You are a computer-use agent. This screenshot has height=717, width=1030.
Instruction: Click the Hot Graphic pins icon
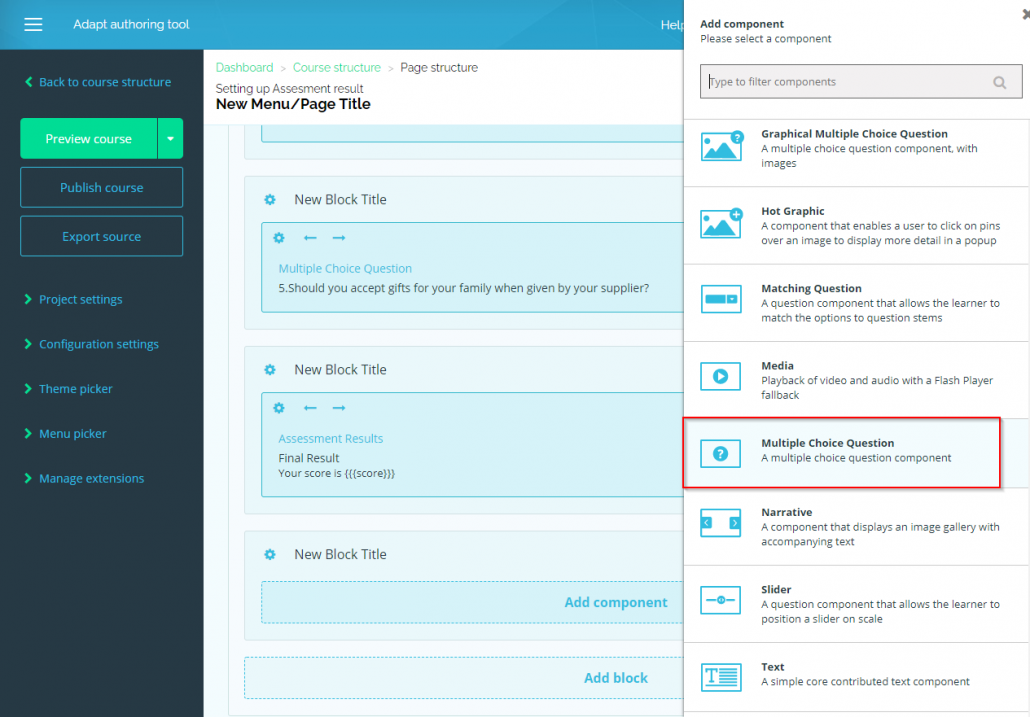click(720, 221)
